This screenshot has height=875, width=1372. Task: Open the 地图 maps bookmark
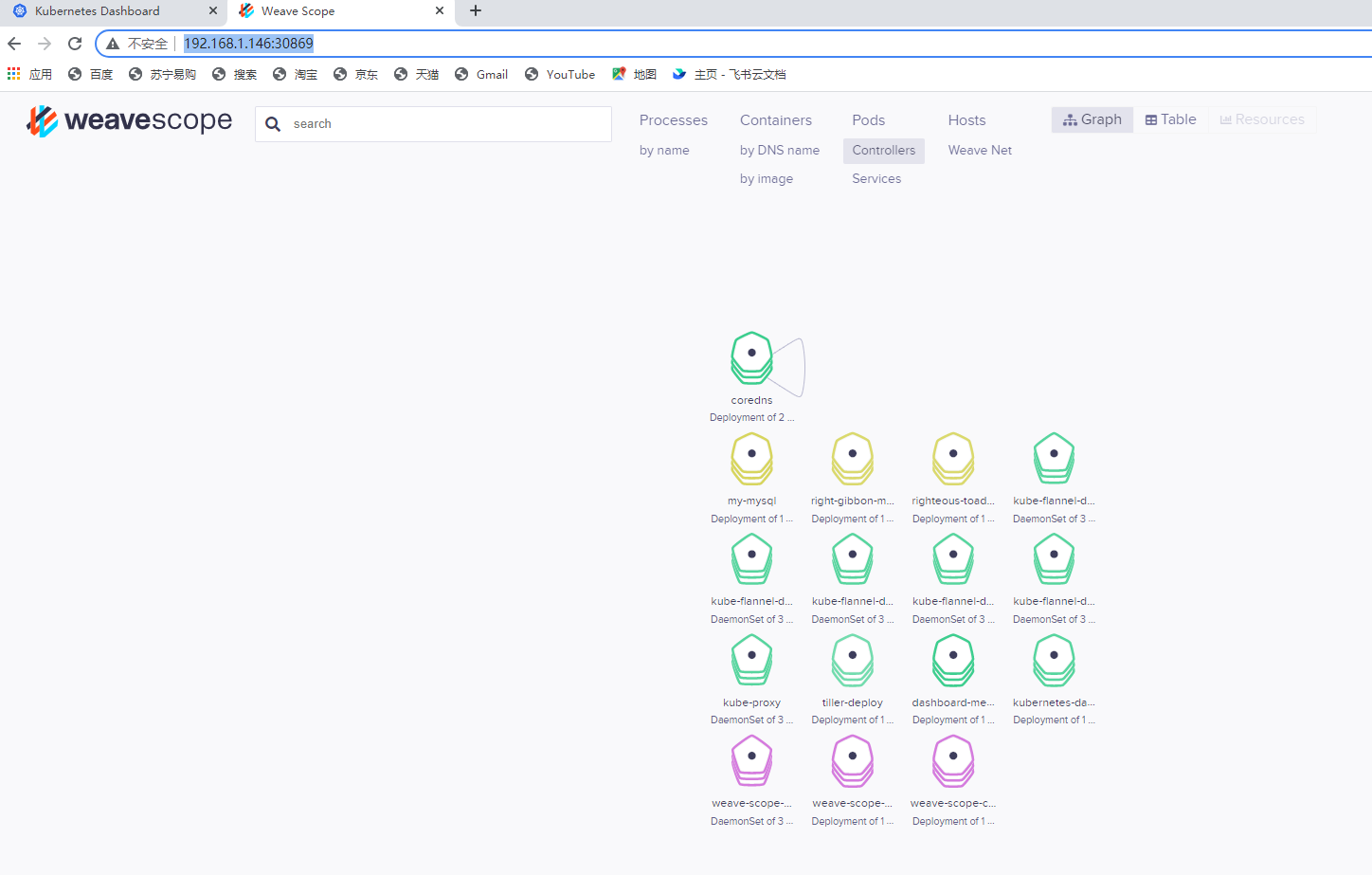(x=634, y=74)
